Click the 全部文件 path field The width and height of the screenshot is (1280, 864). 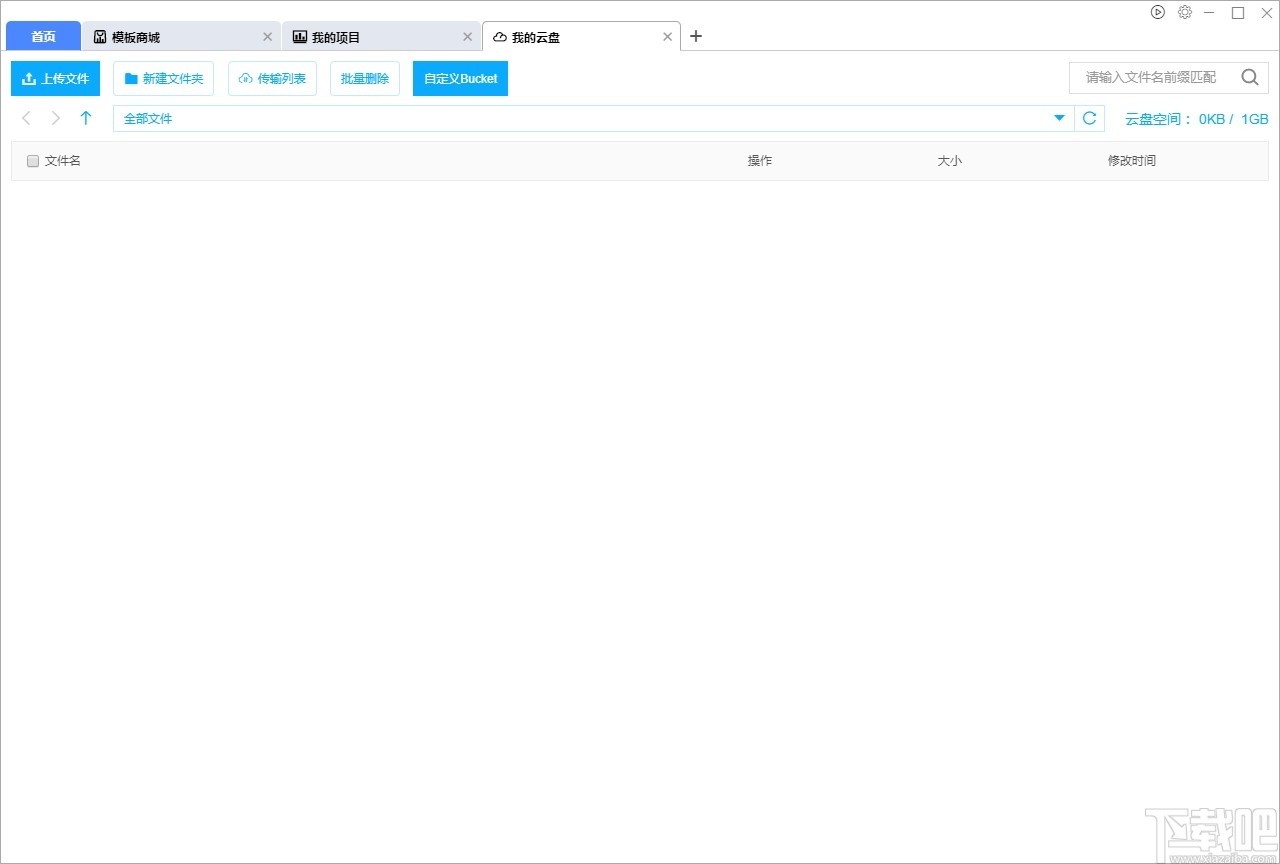[594, 119]
